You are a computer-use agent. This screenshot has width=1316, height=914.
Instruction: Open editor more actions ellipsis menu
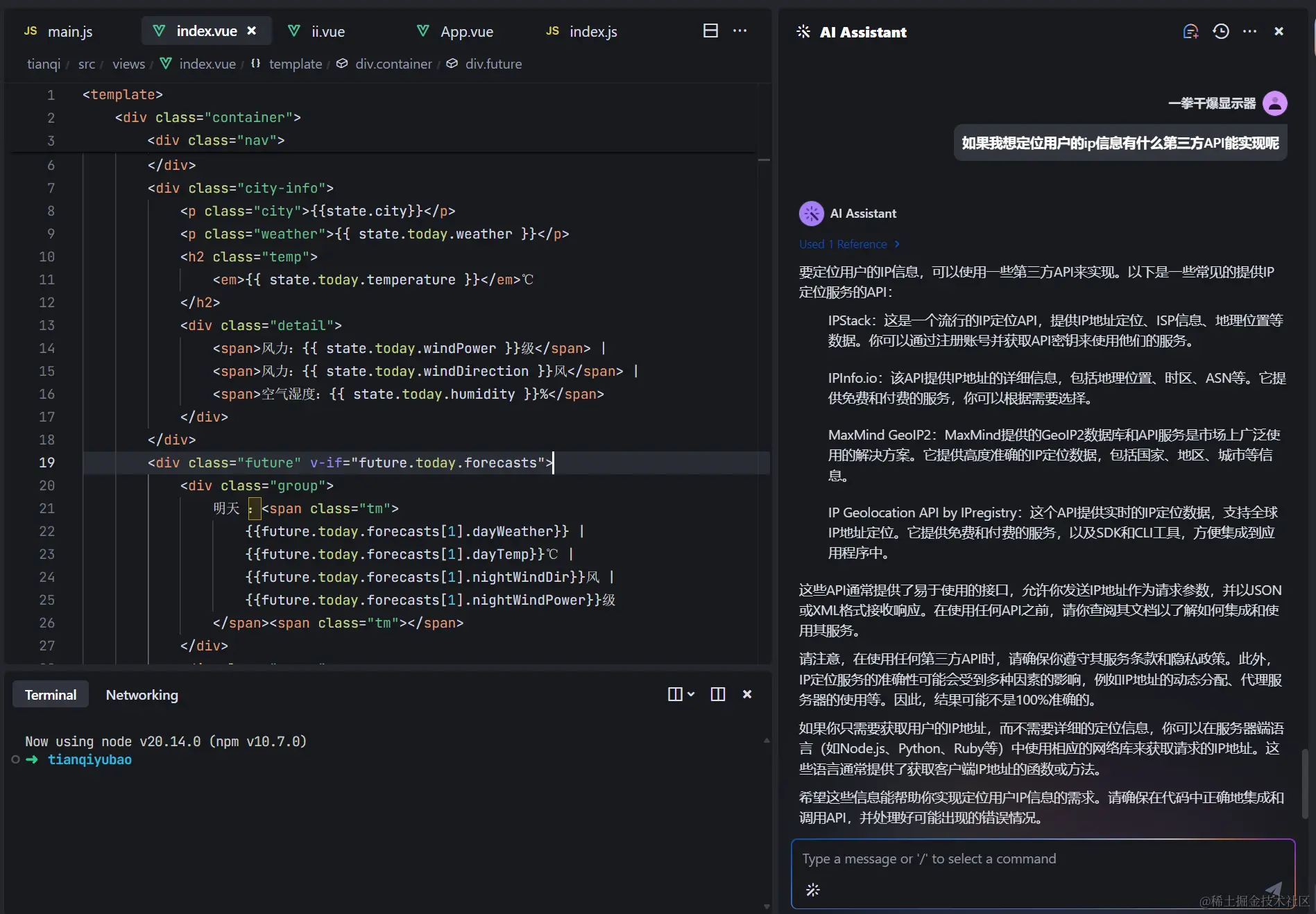740,31
